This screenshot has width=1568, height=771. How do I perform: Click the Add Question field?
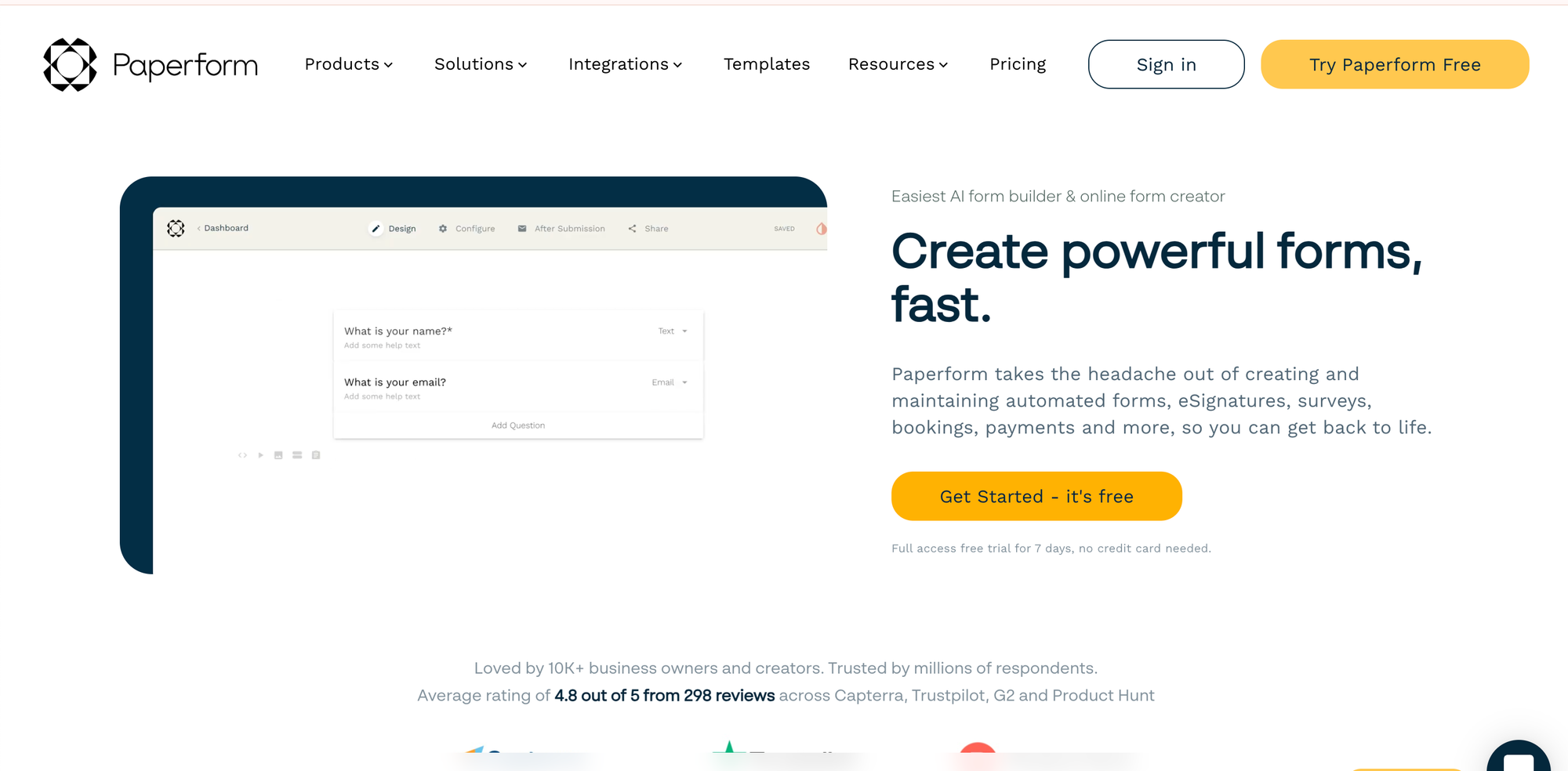tap(518, 425)
